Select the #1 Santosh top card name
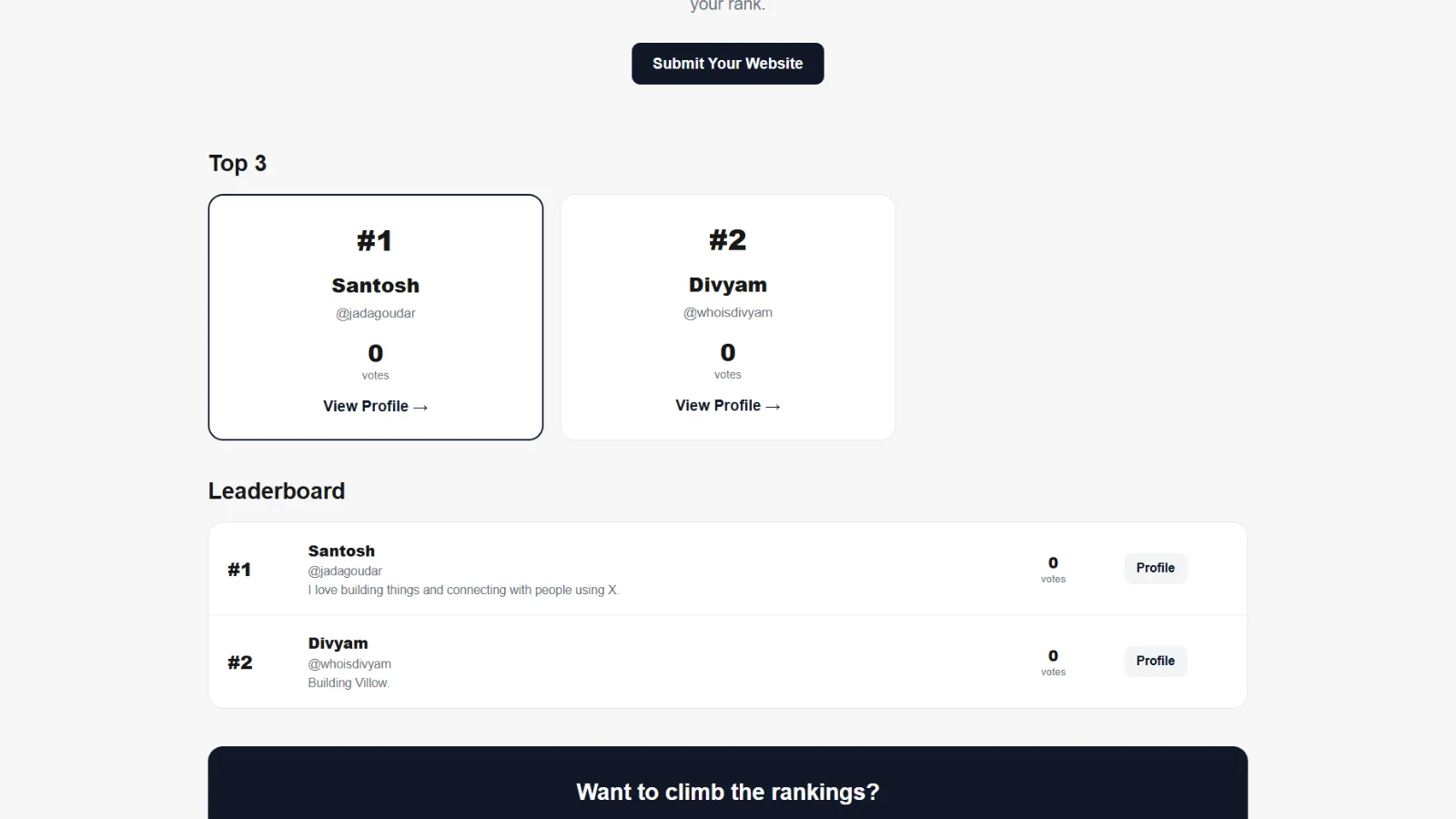The height and width of the screenshot is (819, 1456). (x=376, y=286)
